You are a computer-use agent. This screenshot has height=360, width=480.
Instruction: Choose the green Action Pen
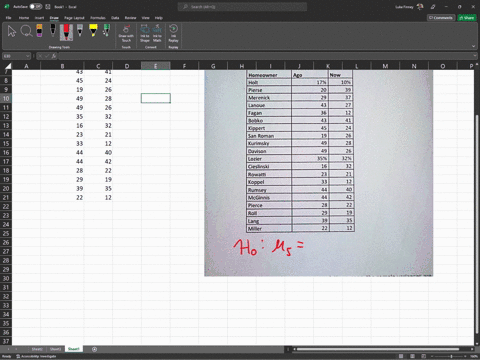106,30
